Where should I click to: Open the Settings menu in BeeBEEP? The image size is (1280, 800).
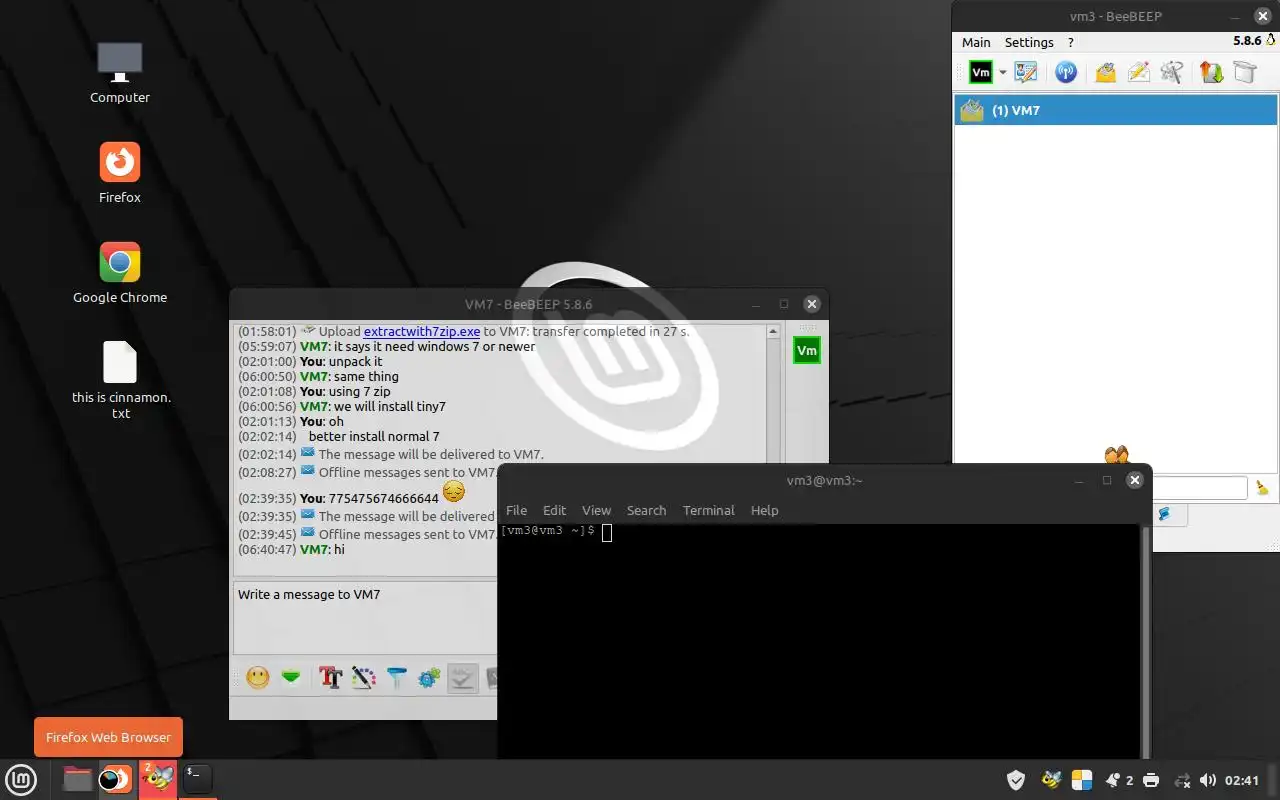pyautogui.click(x=1029, y=42)
